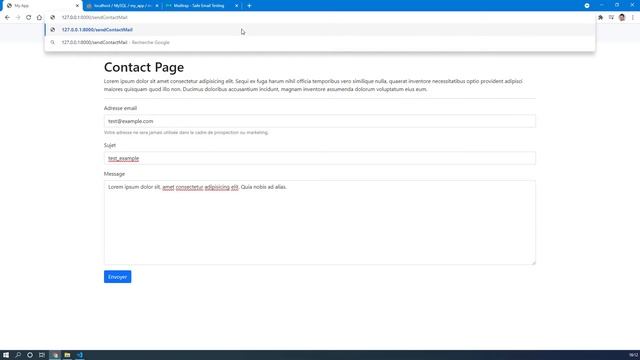Viewport: 640px width, 360px height.
Task: Open the browser home page
Action: (x=39, y=18)
